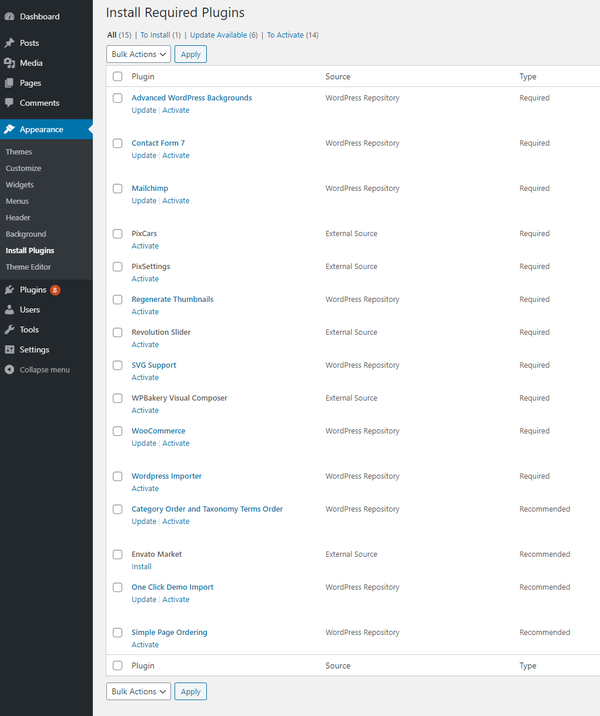
Task: Click Recommended type in One Click Demo Import row
Action: (x=545, y=587)
